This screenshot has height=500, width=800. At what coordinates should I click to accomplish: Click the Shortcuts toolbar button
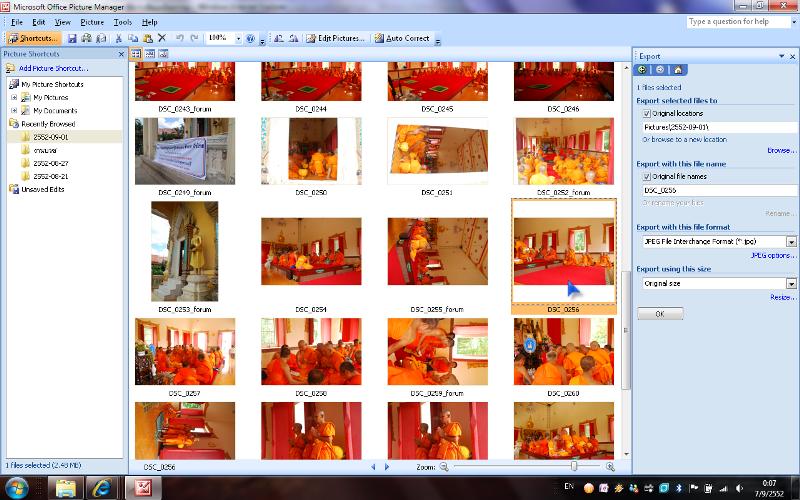point(34,38)
